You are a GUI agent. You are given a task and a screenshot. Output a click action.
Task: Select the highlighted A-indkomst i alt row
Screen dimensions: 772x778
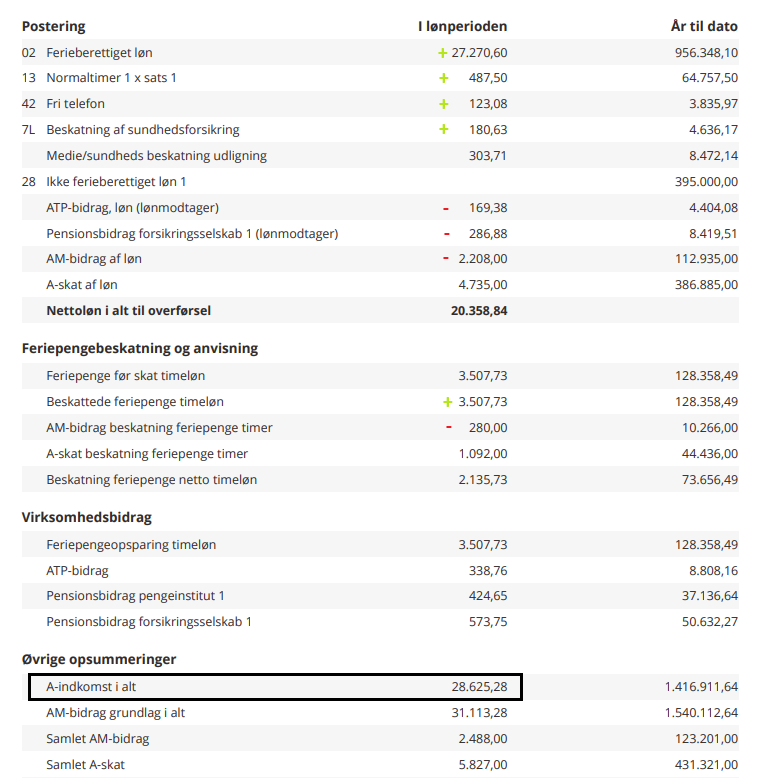274,687
